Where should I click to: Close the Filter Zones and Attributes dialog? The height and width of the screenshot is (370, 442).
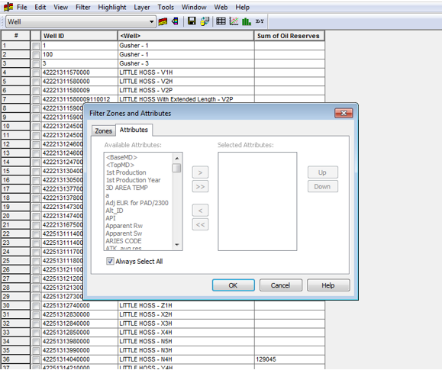343,113
